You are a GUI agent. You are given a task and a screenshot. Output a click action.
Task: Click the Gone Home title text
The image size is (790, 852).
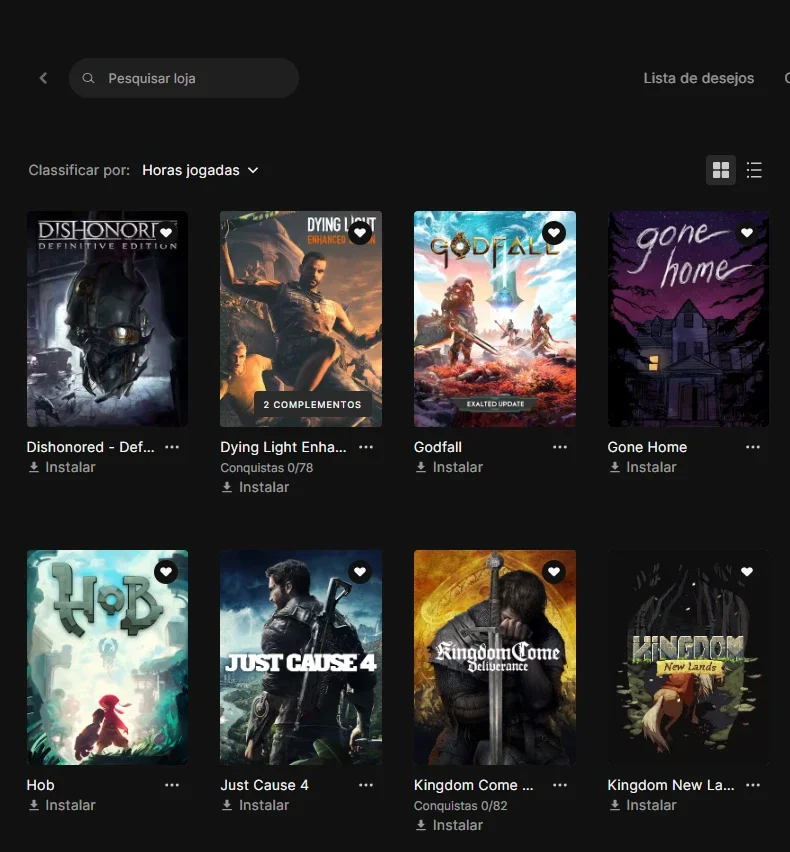click(x=647, y=447)
